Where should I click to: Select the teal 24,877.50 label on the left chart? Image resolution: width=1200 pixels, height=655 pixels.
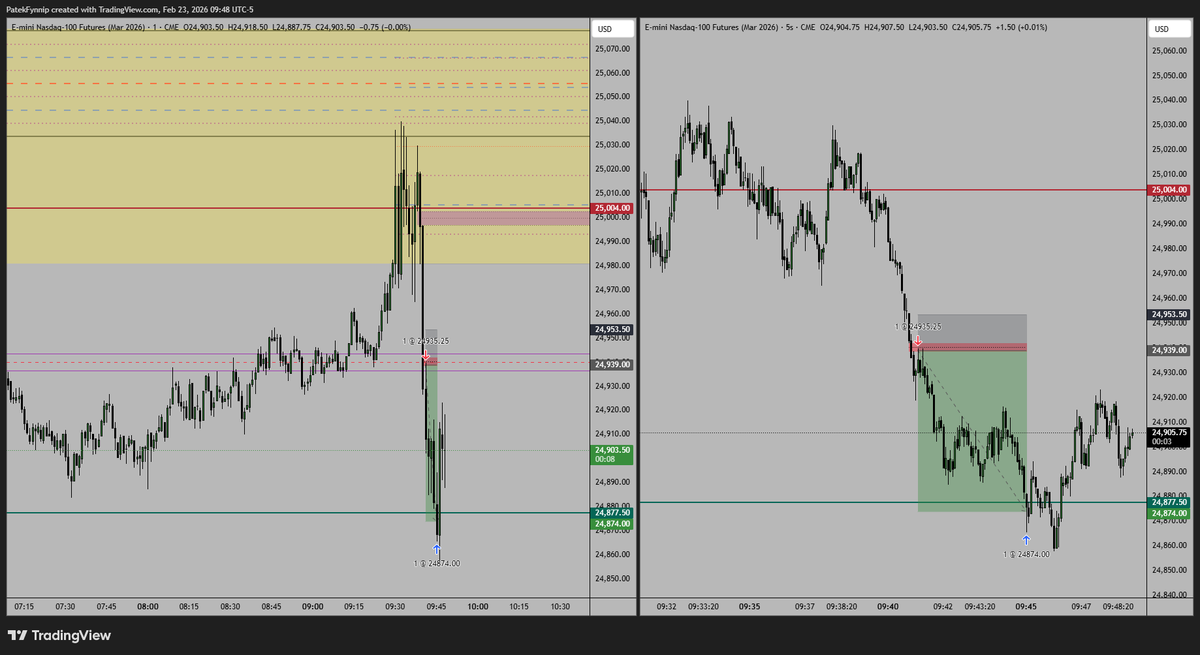click(x=613, y=513)
